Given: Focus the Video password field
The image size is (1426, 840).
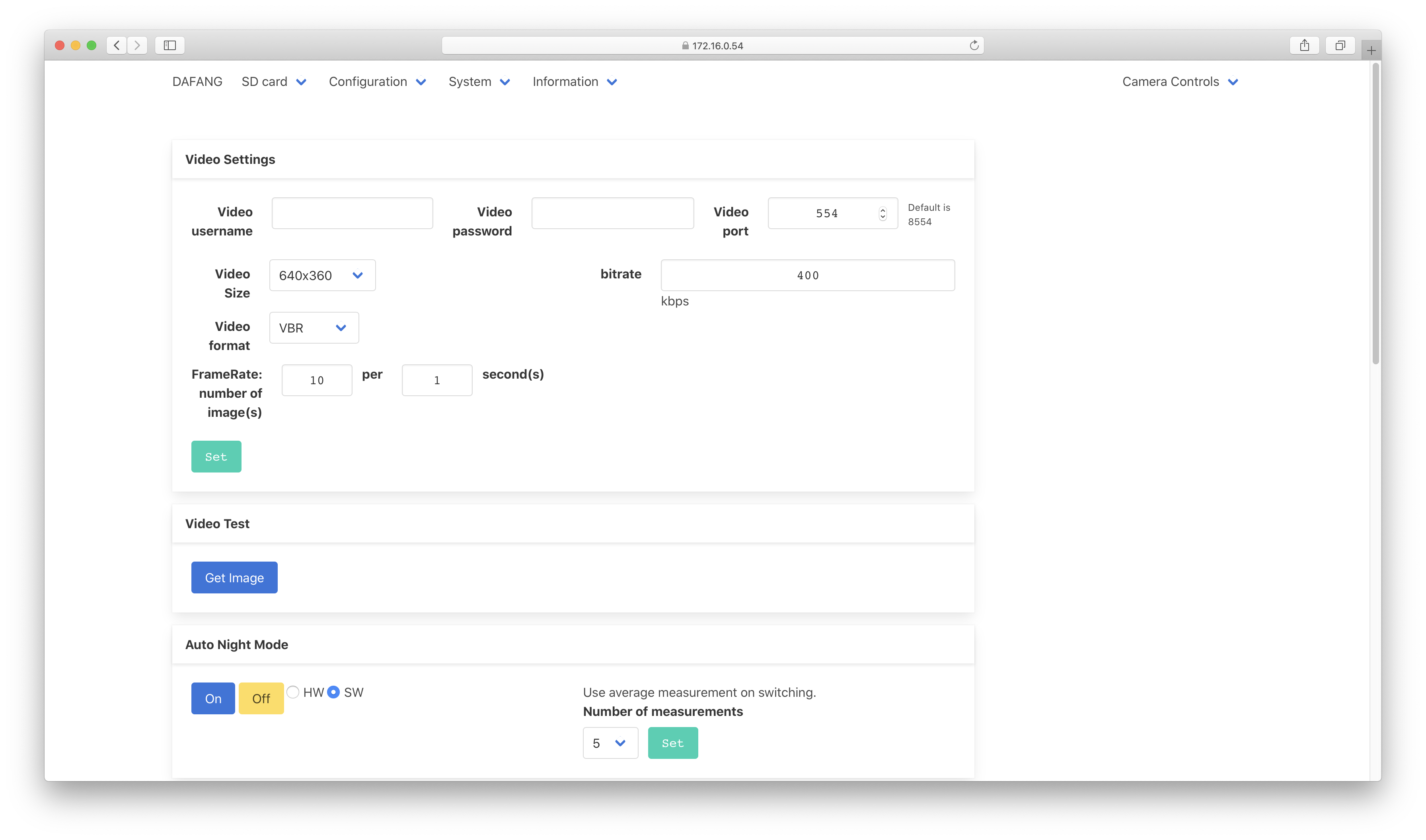Looking at the screenshot, I should point(612,214).
